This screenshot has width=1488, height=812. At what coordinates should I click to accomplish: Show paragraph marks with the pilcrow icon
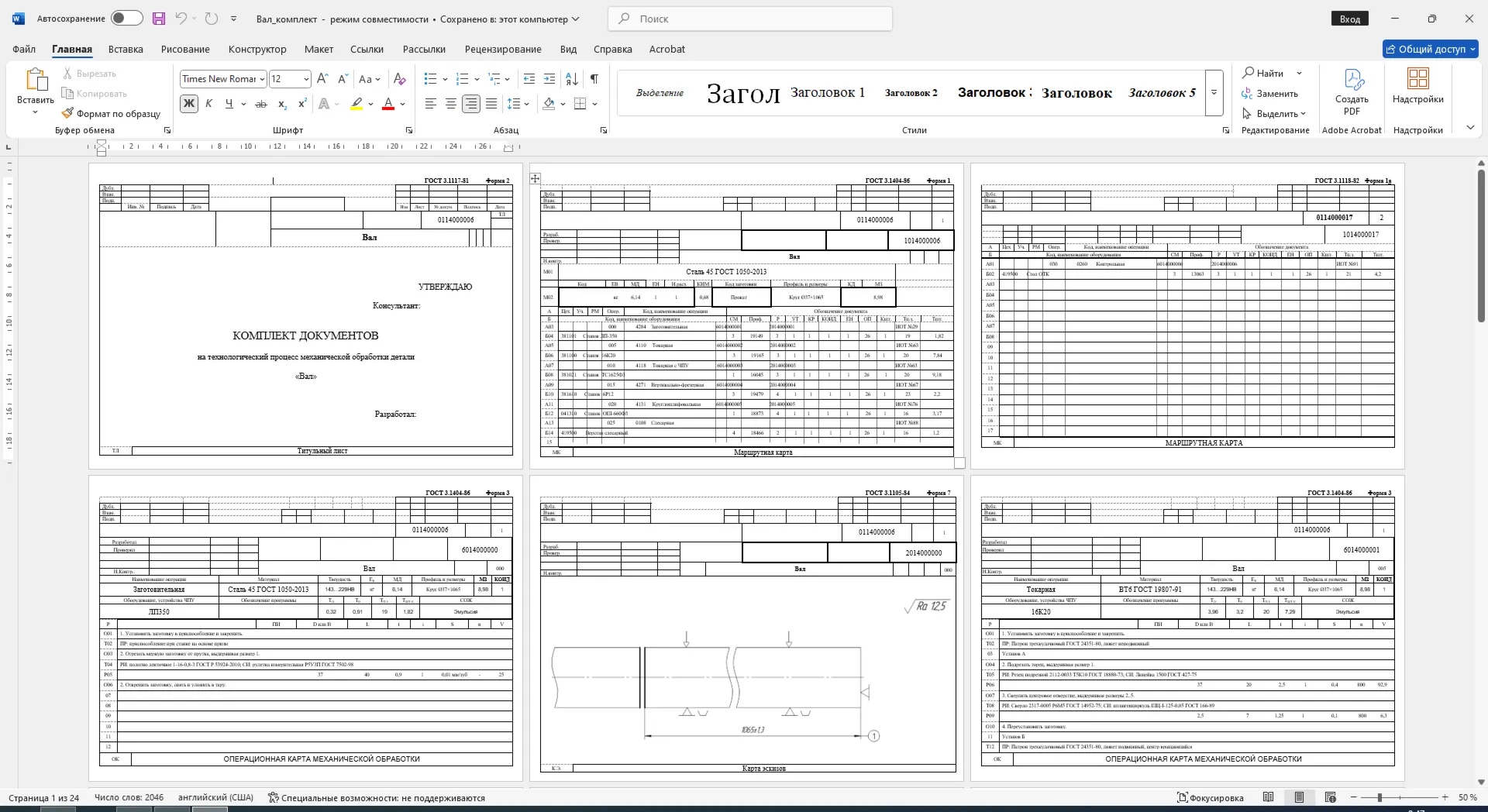click(x=594, y=79)
